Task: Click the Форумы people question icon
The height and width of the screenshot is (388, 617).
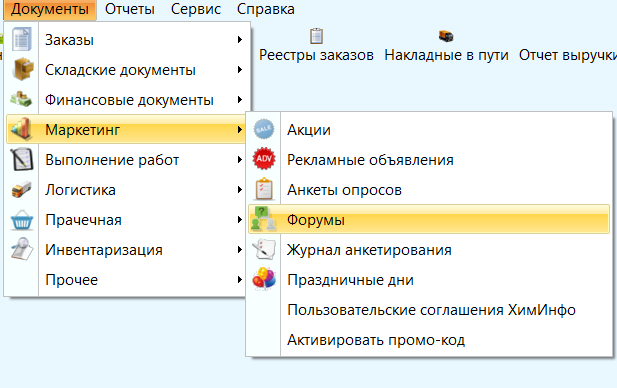Action: pyautogui.click(x=263, y=218)
